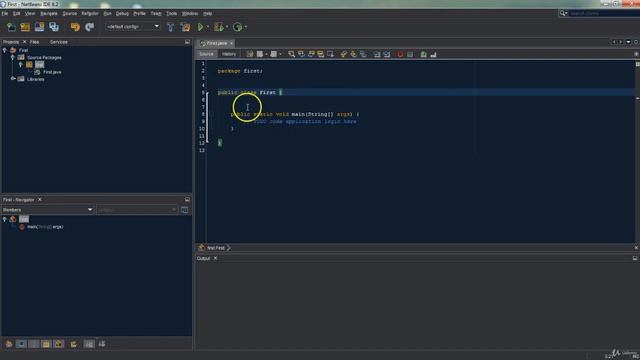Click the Find Next Occurrence icon

click(311, 54)
